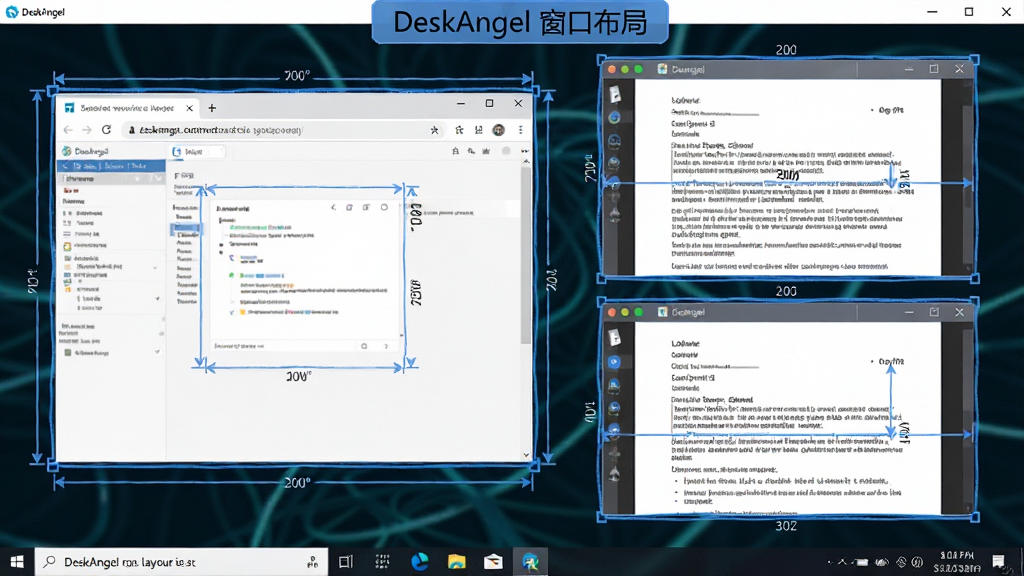The height and width of the screenshot is (576, 1024).
Task: Click the back arrow in the inner dialog header
Action: 334,208
